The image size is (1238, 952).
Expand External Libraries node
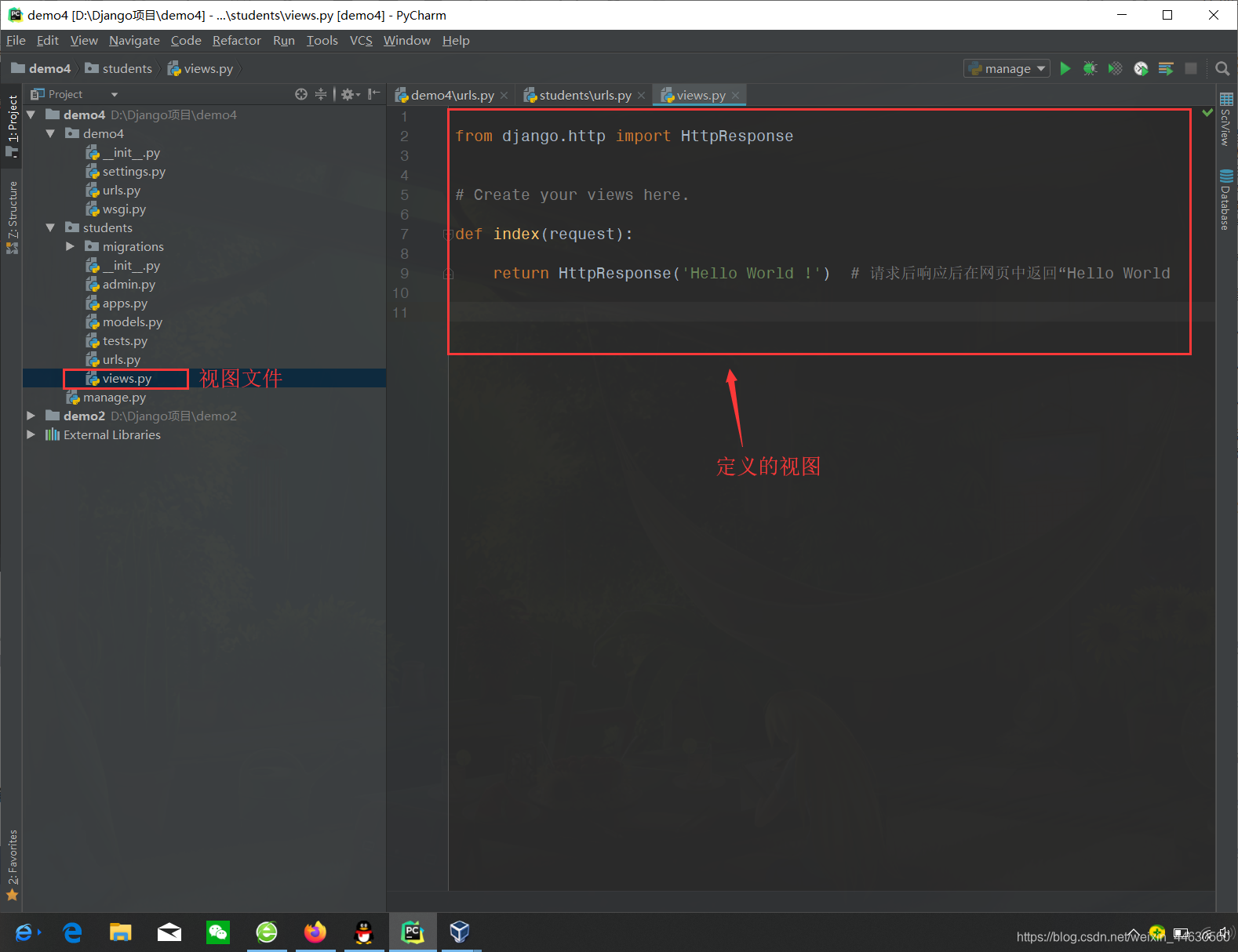[31, 434]
